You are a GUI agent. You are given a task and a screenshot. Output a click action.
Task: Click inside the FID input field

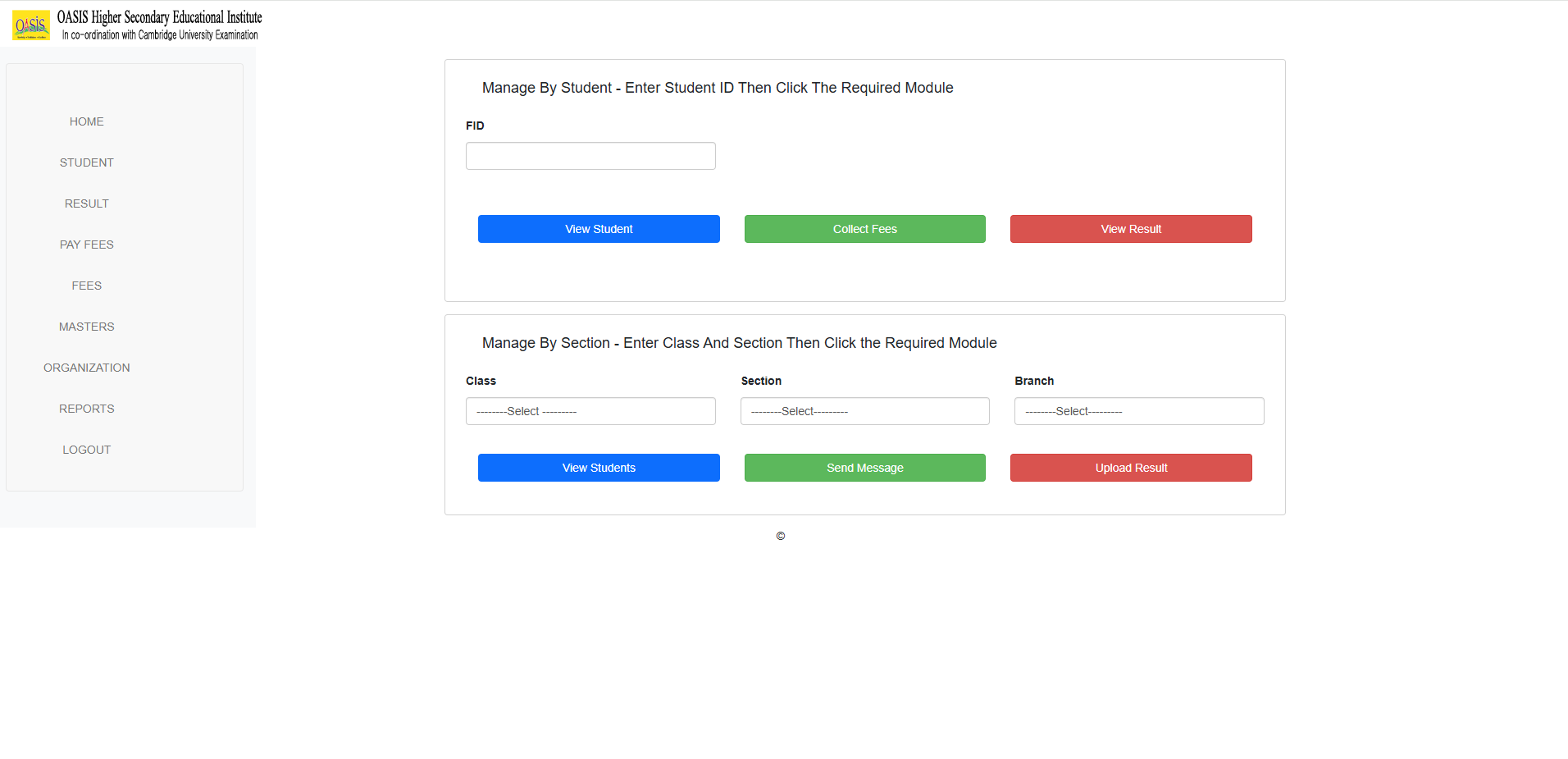click(590, 156)
